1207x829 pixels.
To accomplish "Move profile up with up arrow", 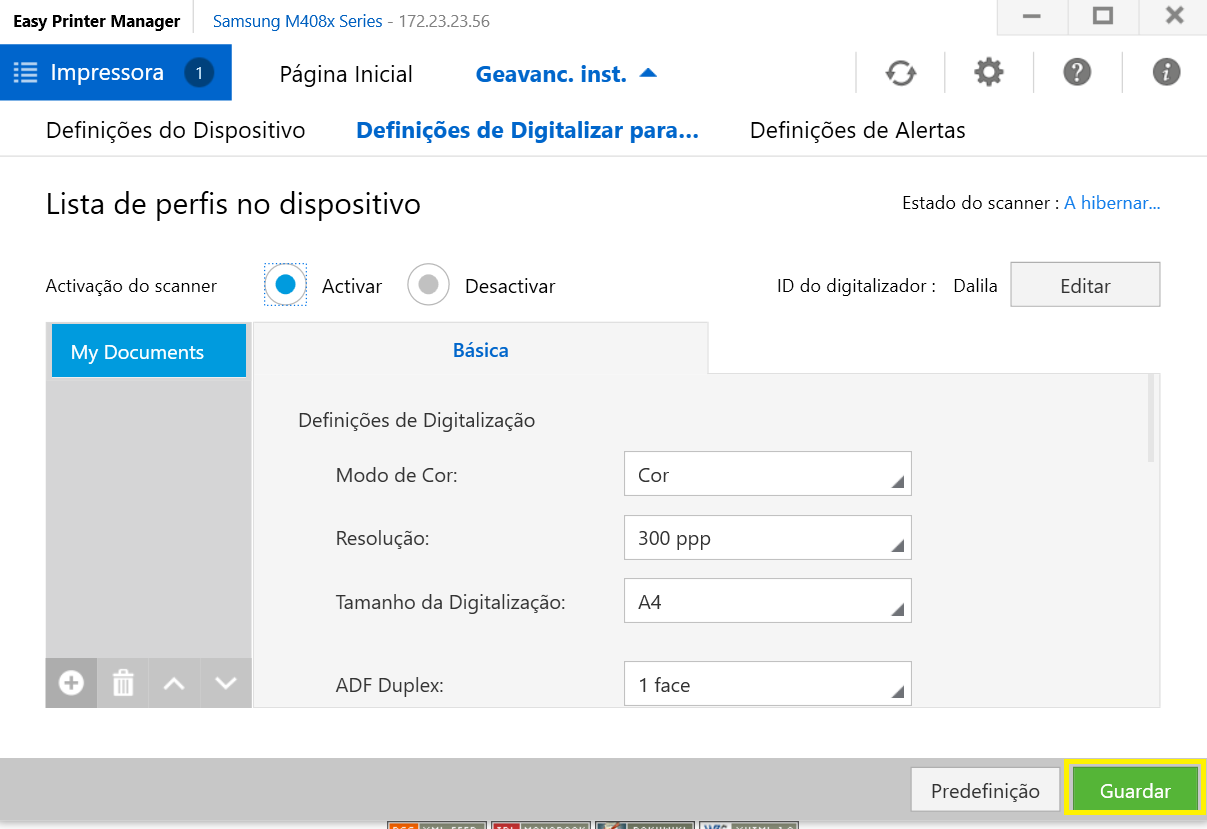I will click(174, 683).
